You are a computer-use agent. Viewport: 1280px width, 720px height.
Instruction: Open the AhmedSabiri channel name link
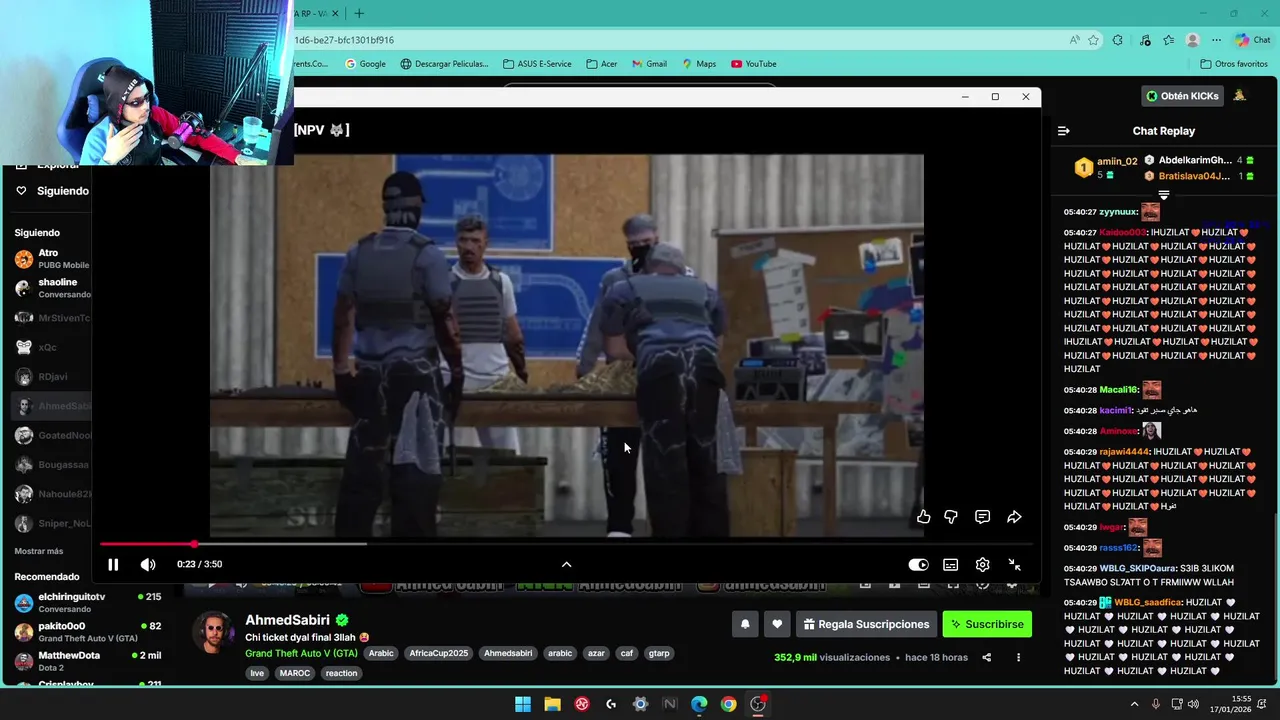click(287, 620)
